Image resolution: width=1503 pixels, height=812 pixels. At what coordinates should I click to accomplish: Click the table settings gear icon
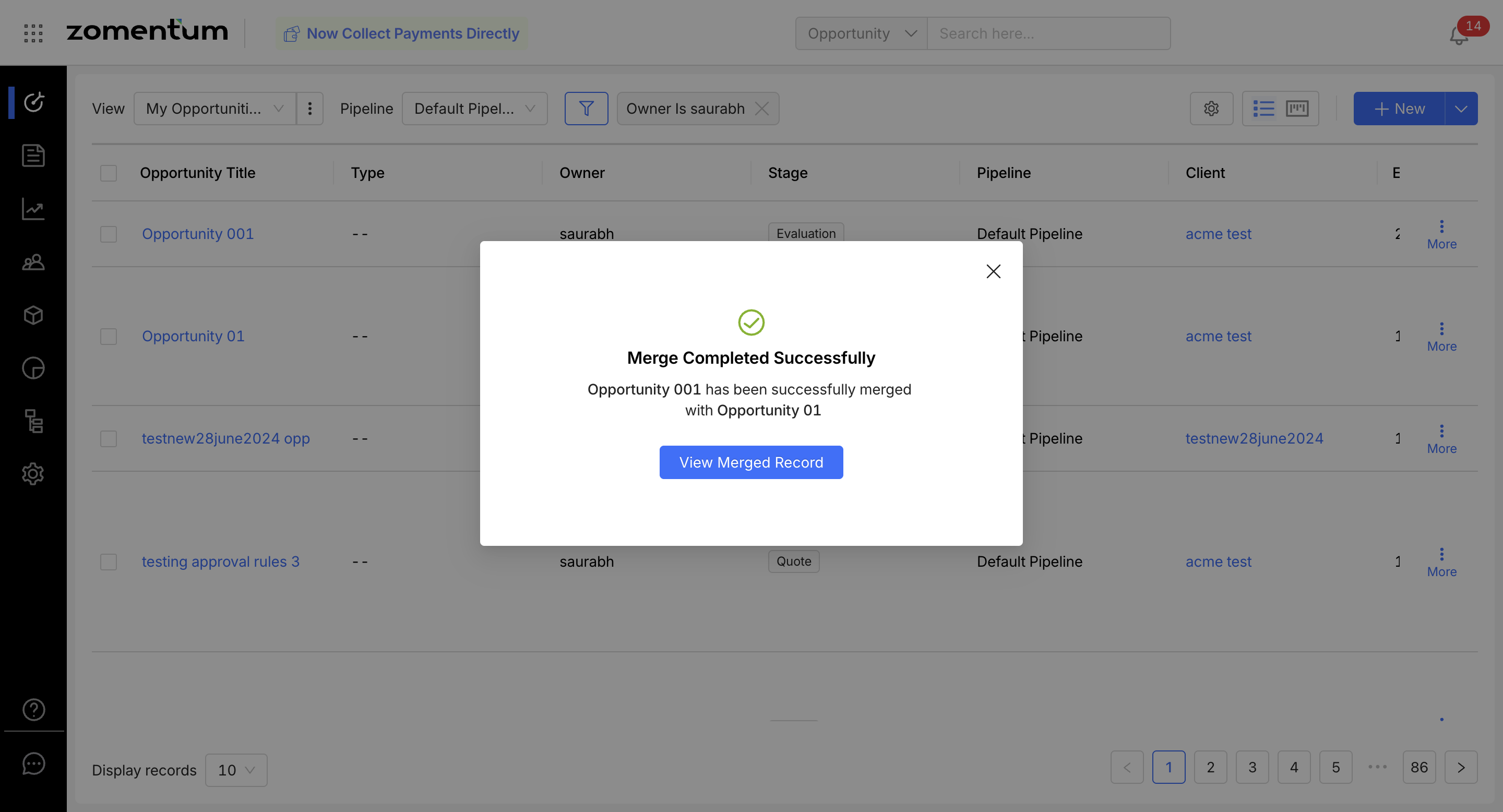(1211, 109)
